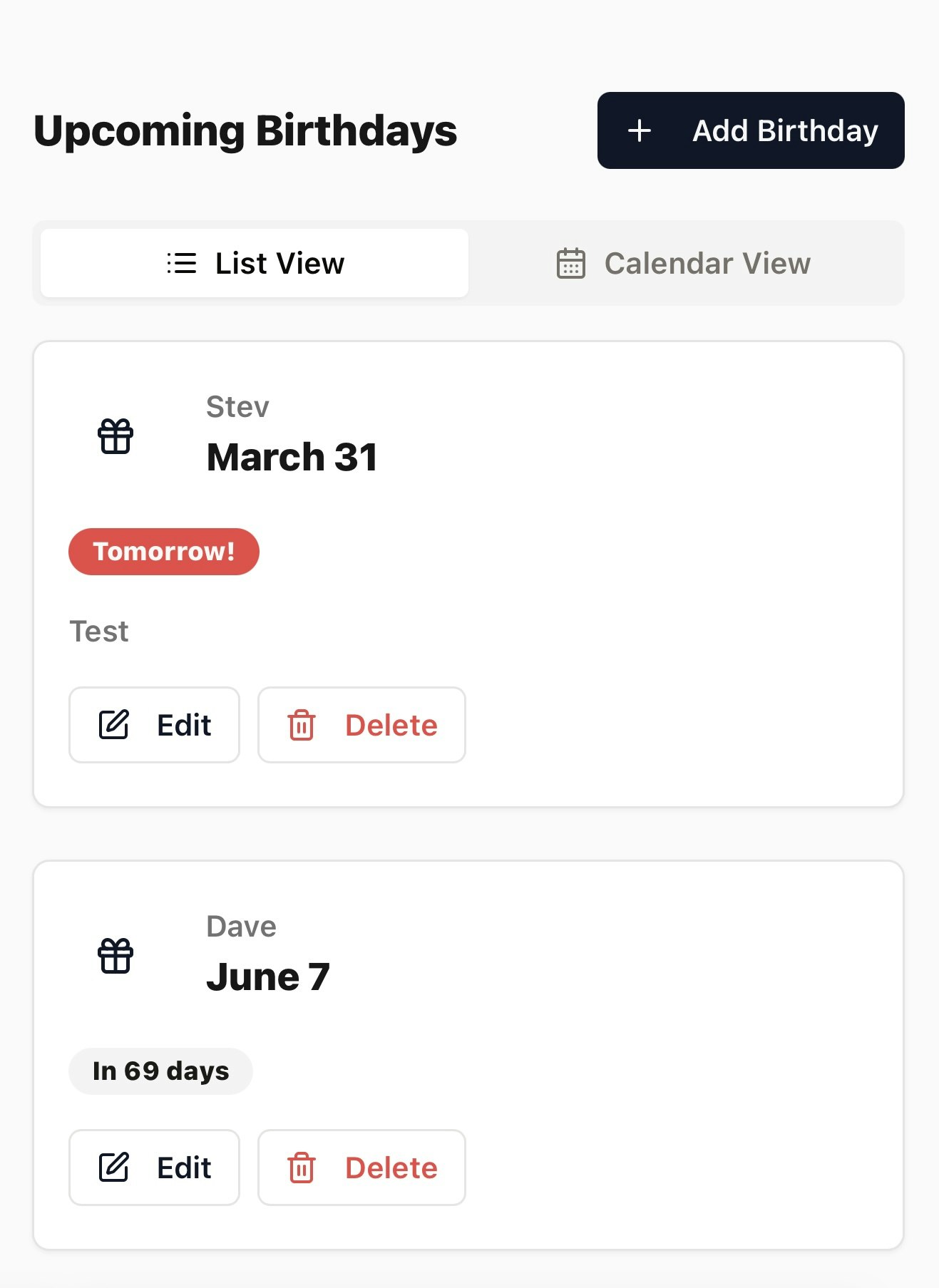Screen dimensions: 939x1288
Task: Delete Dave's June 7 birthday
Action: click(361, 1168)
